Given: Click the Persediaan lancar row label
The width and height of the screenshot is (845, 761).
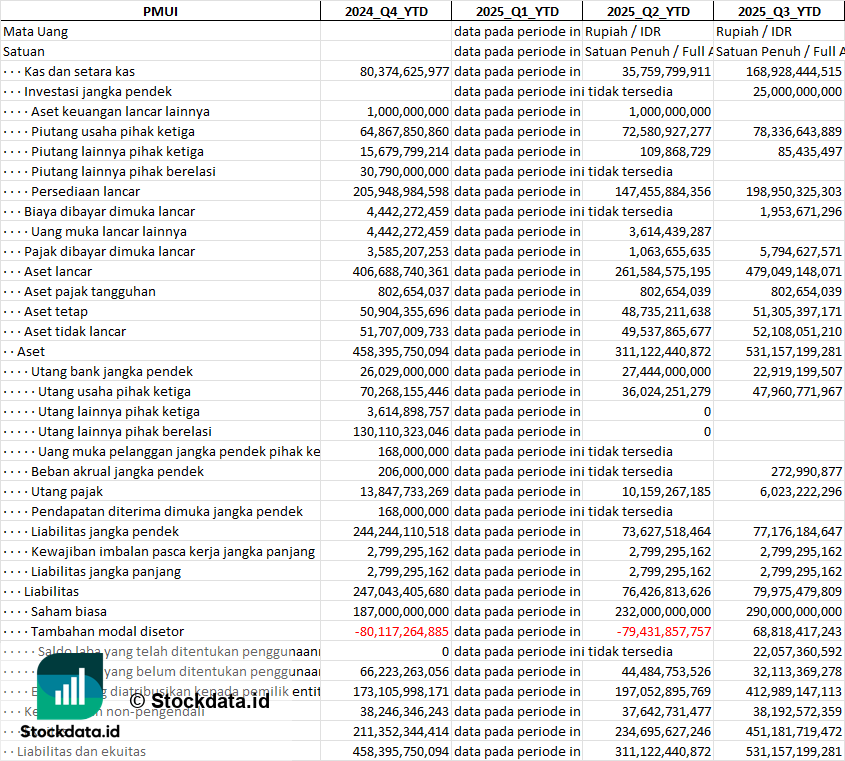Looking at the screenshot, I should point(85,191).
